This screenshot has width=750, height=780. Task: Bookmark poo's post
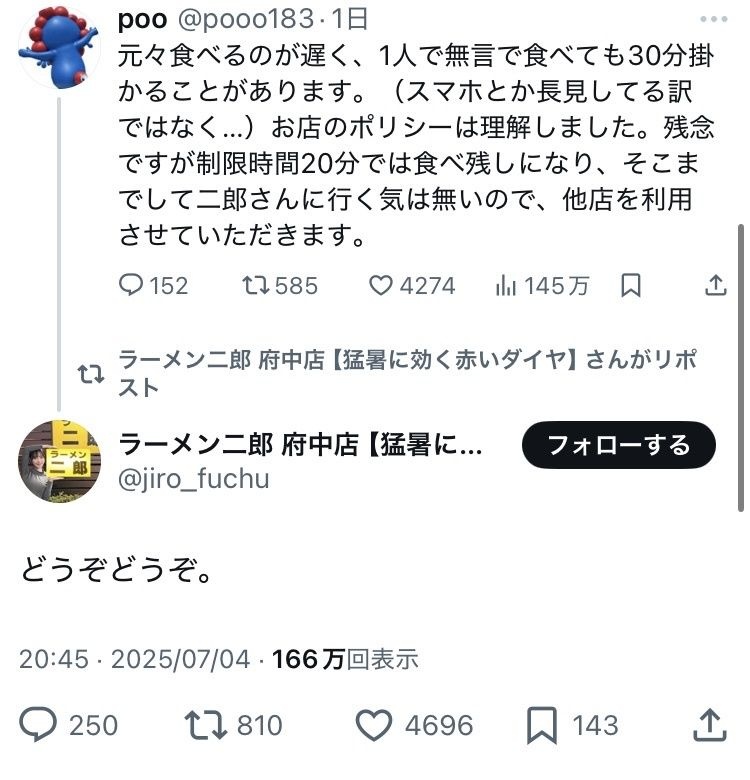631,286
